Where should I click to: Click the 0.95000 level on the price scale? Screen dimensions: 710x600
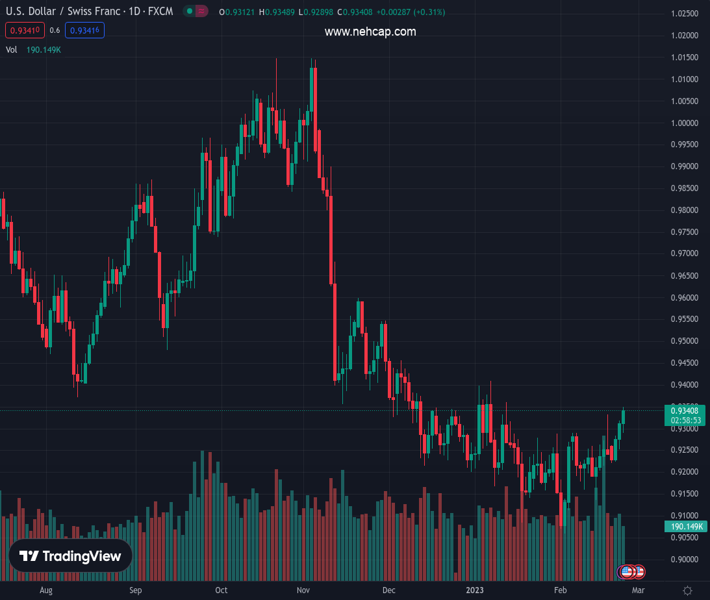[685, 341]
